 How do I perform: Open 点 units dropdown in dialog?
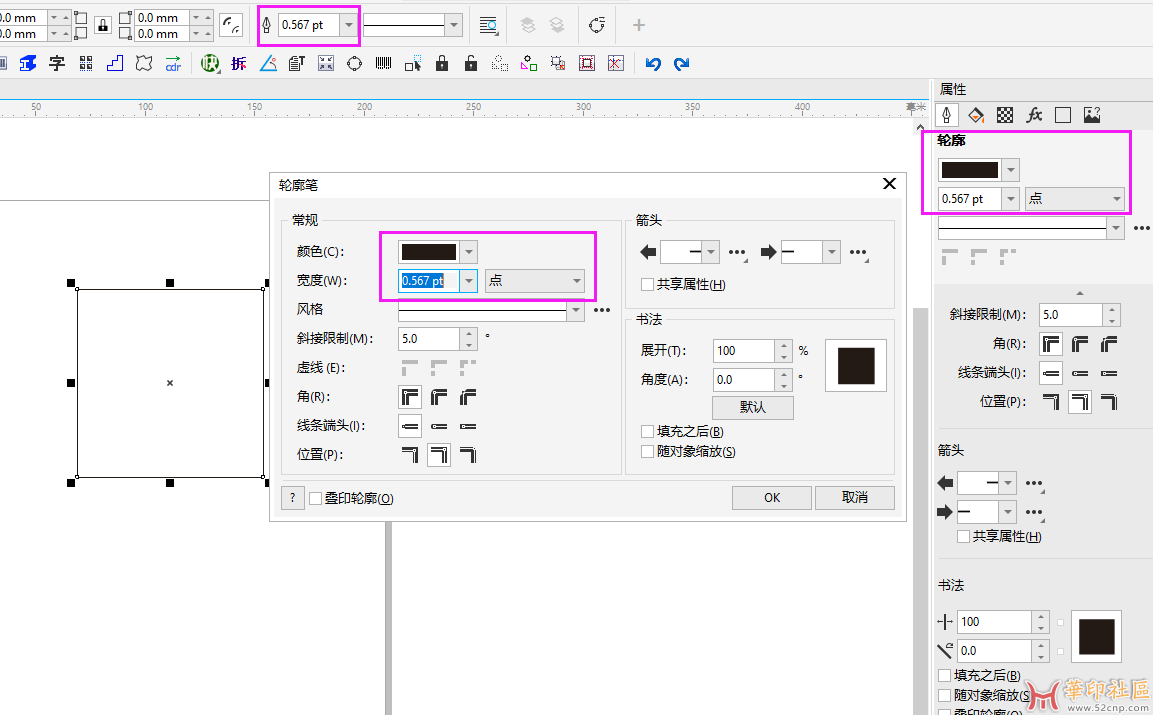535,281
